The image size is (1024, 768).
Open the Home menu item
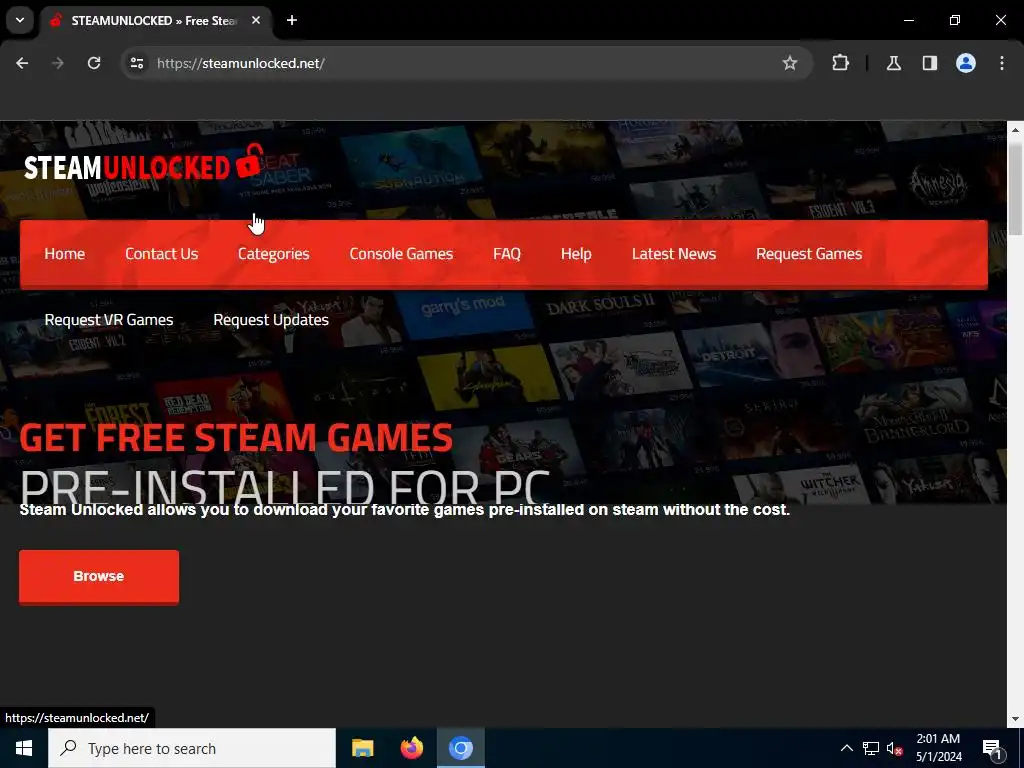65,253
